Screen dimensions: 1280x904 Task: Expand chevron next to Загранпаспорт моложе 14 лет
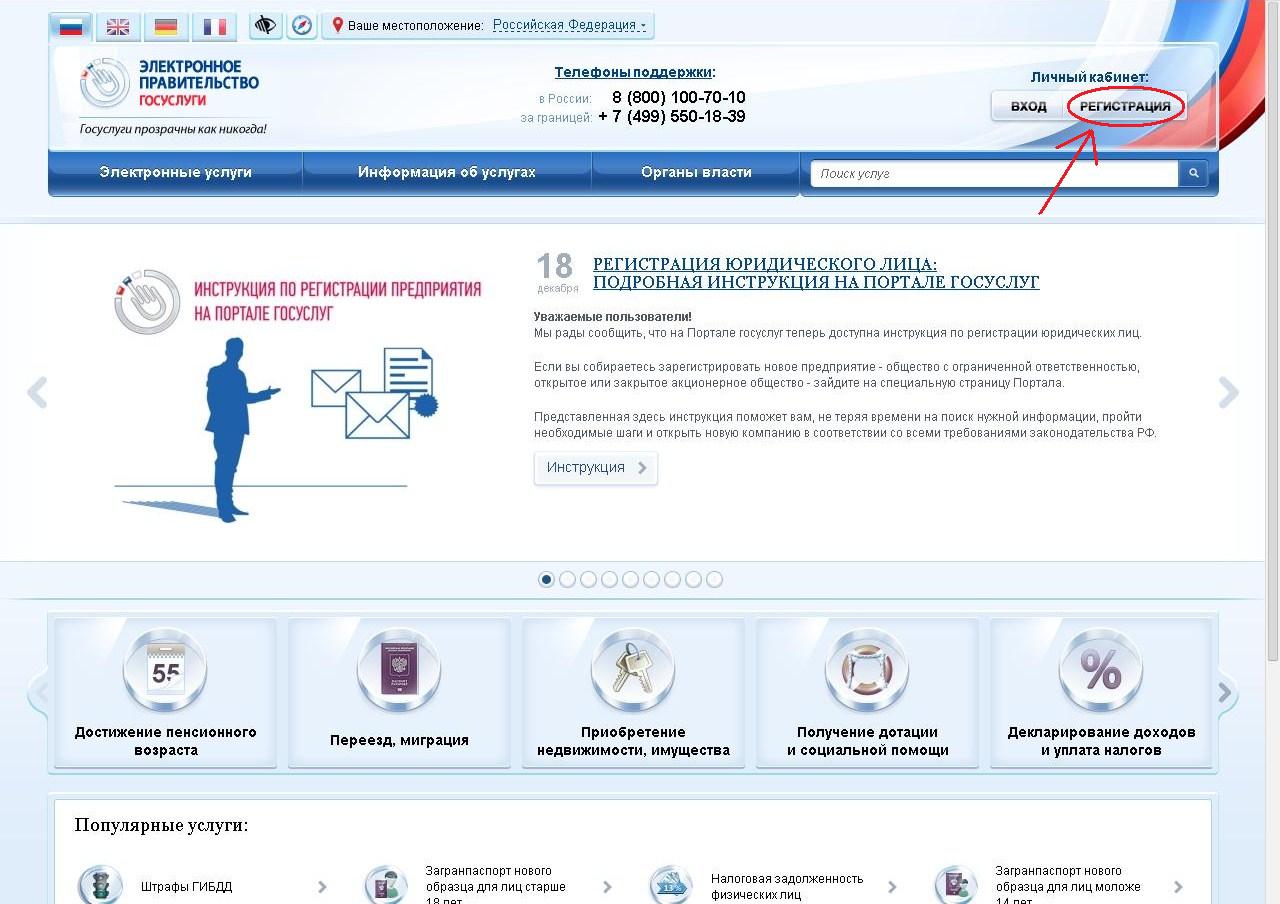click(1178, 886)
